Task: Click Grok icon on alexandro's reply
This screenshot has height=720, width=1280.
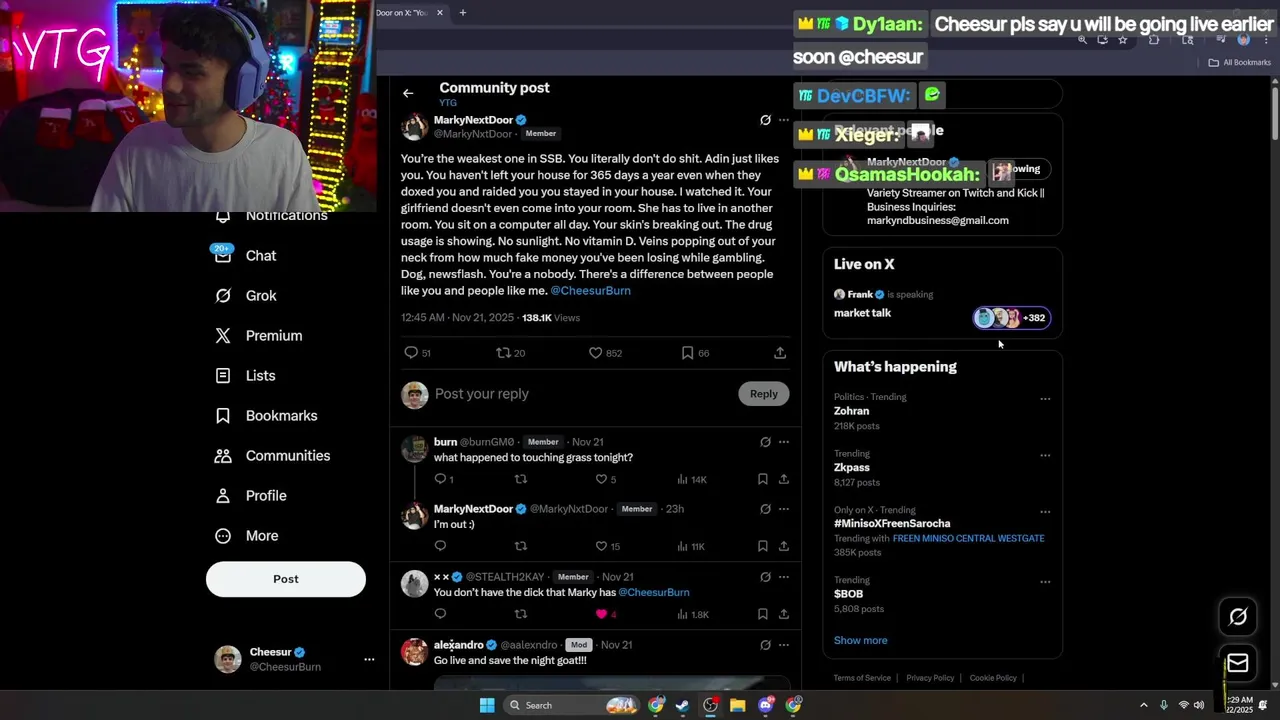Action: pos(765,645)
